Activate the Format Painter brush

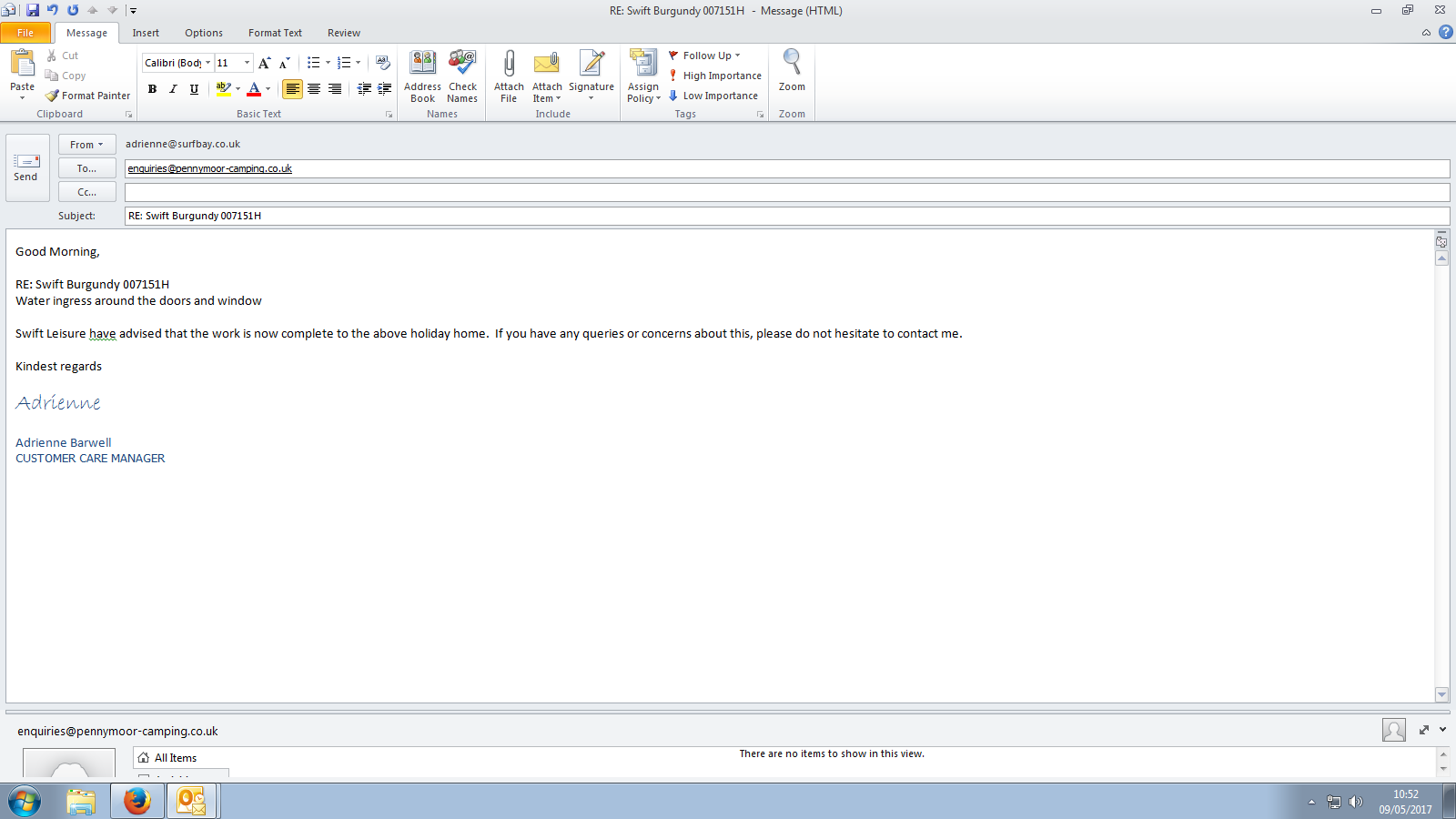[88, 96]
